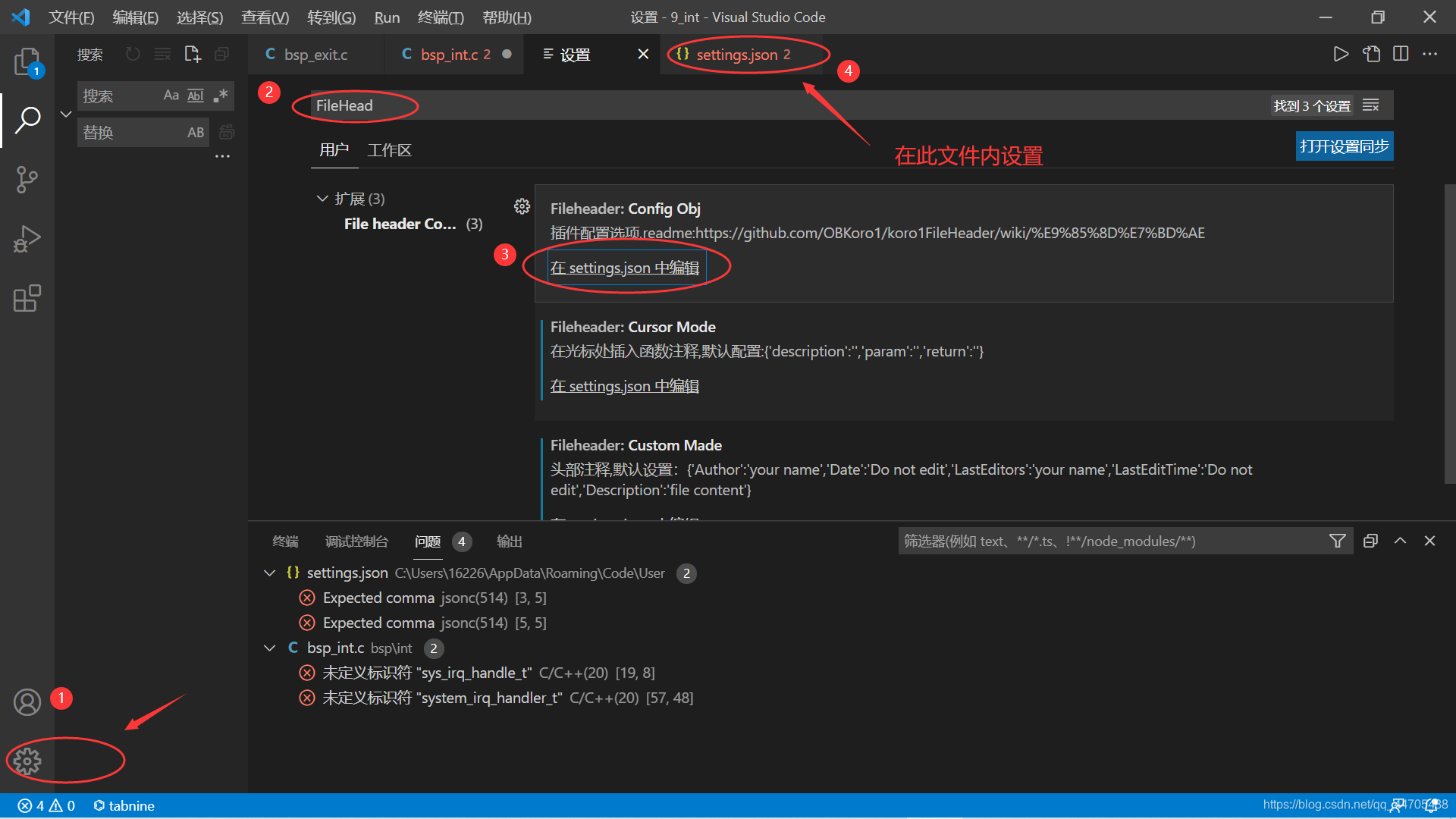Click the filter funnel icon in Problems panel

[1338, 541]
